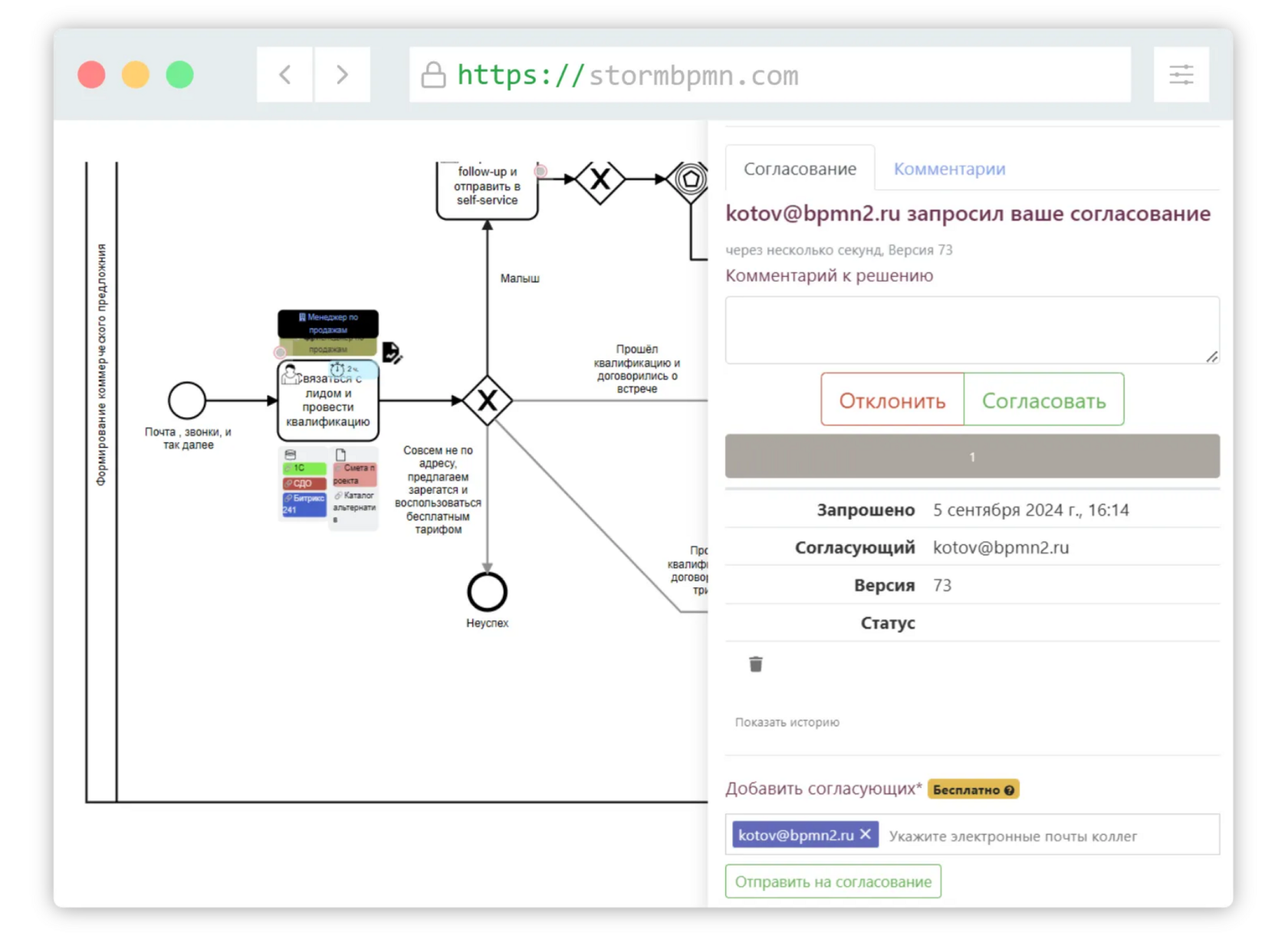Image resolution: width=1288 pixels, height=936 pixels.
Task: Click the macOS yellow minimize dot
Action: [136, 74]
